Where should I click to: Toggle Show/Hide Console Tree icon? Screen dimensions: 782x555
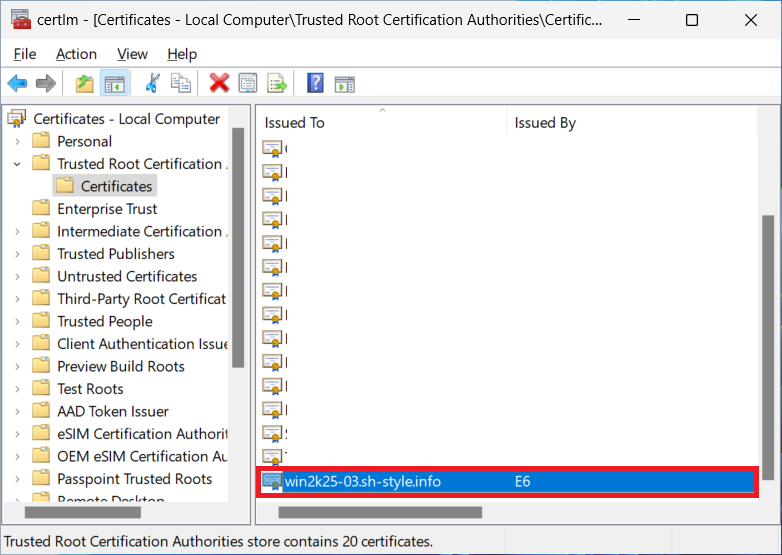click(x=115, y=83)
